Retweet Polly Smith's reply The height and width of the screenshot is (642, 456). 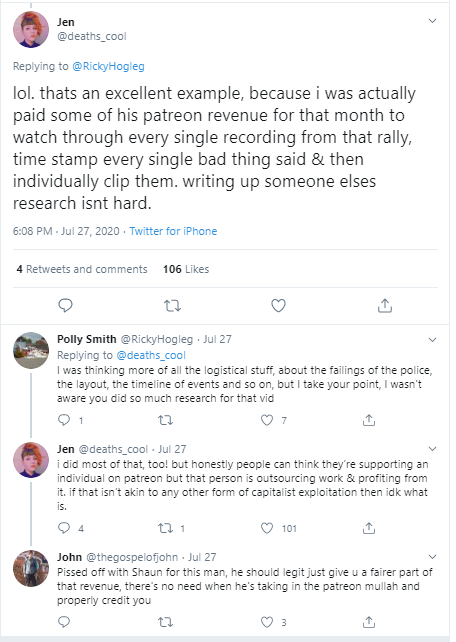(x=165, y=420)
